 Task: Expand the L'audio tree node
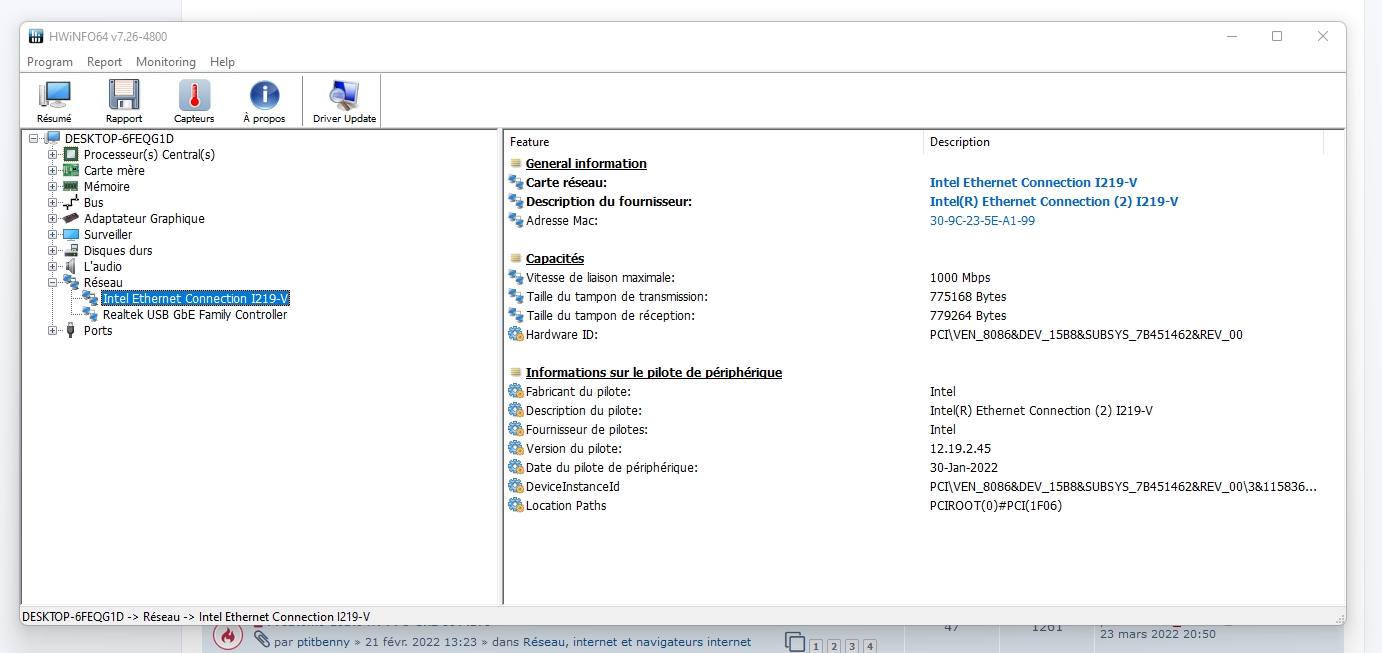coord(53,267)
